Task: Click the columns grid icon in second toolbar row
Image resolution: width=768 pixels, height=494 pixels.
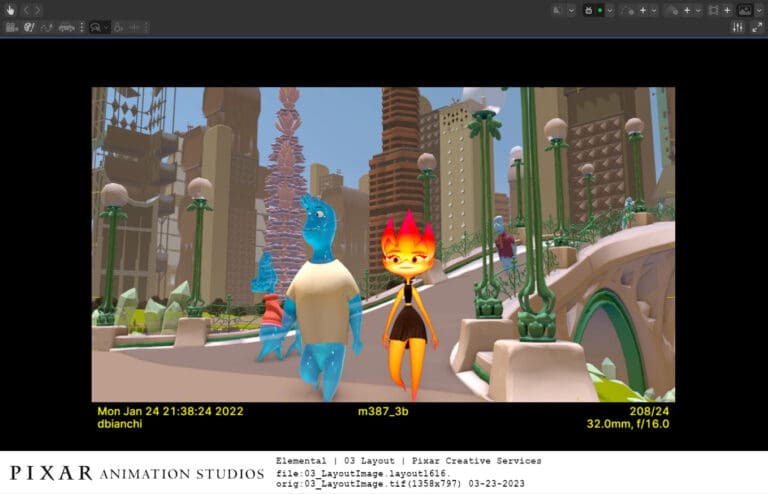Action: point(11,27)
